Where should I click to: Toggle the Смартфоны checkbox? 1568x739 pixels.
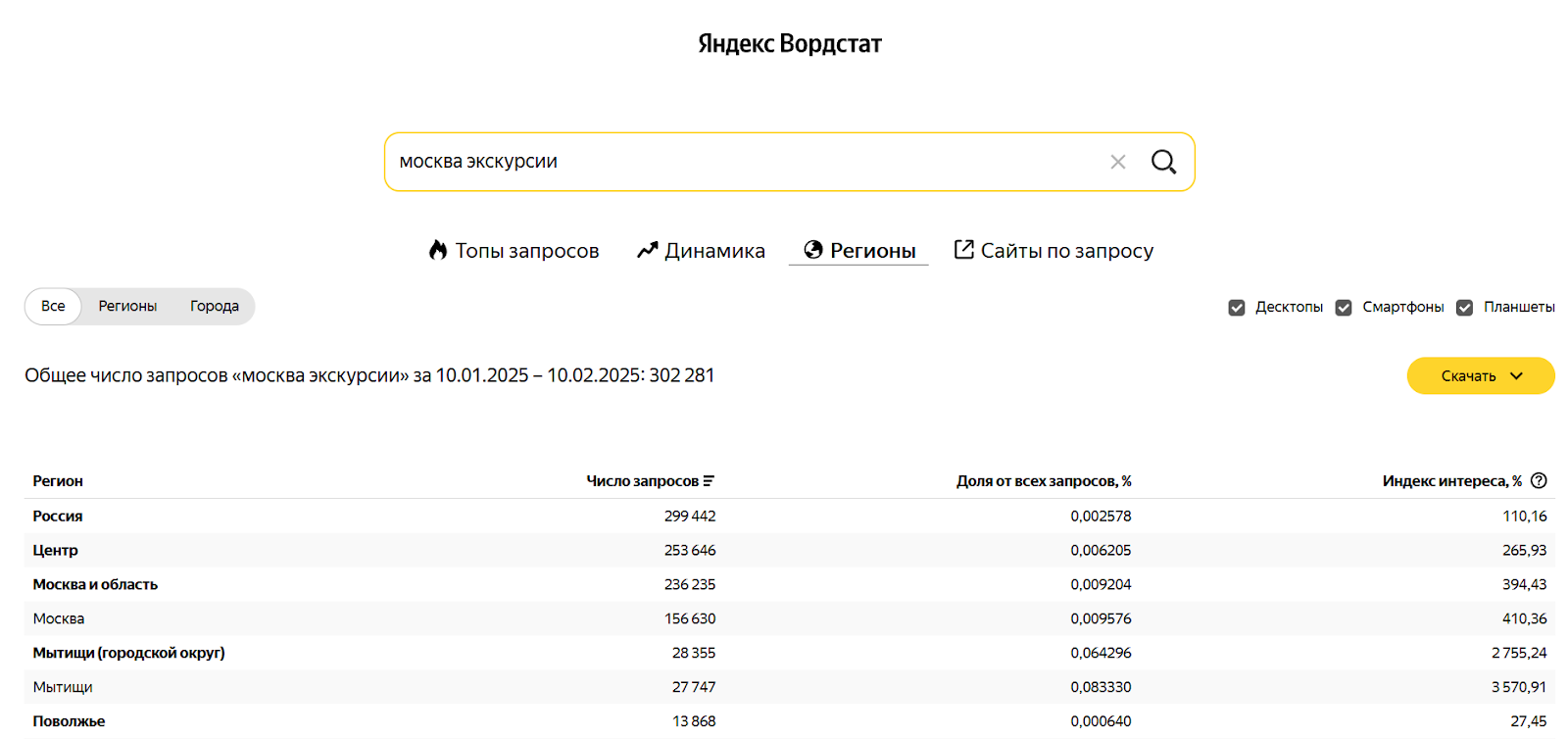[x=1344, y=308]
